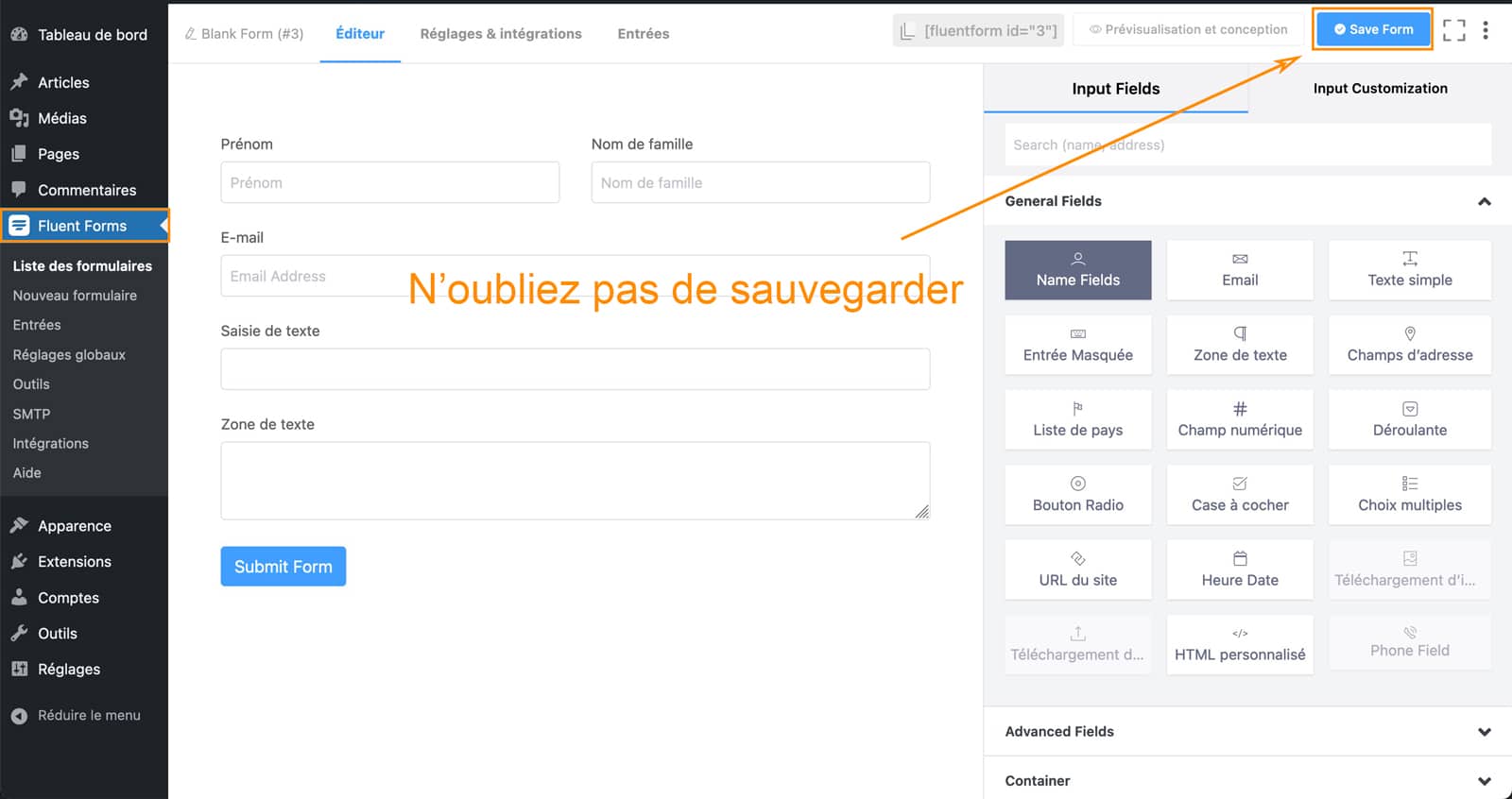Add the Liste de pays field
The image size is (1512, 799).
[x=1077, y=419]
